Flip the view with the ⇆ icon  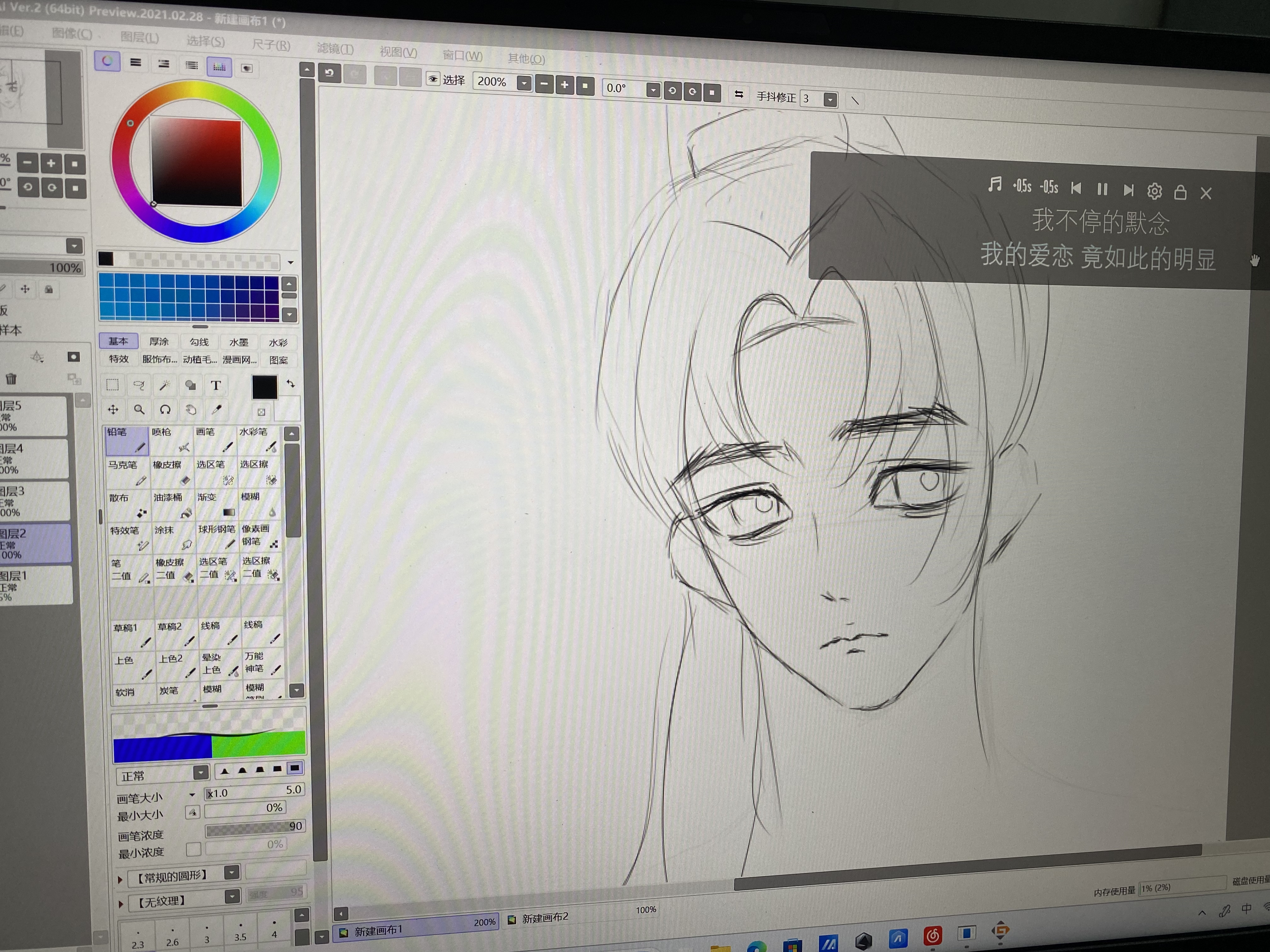point(739,94)
